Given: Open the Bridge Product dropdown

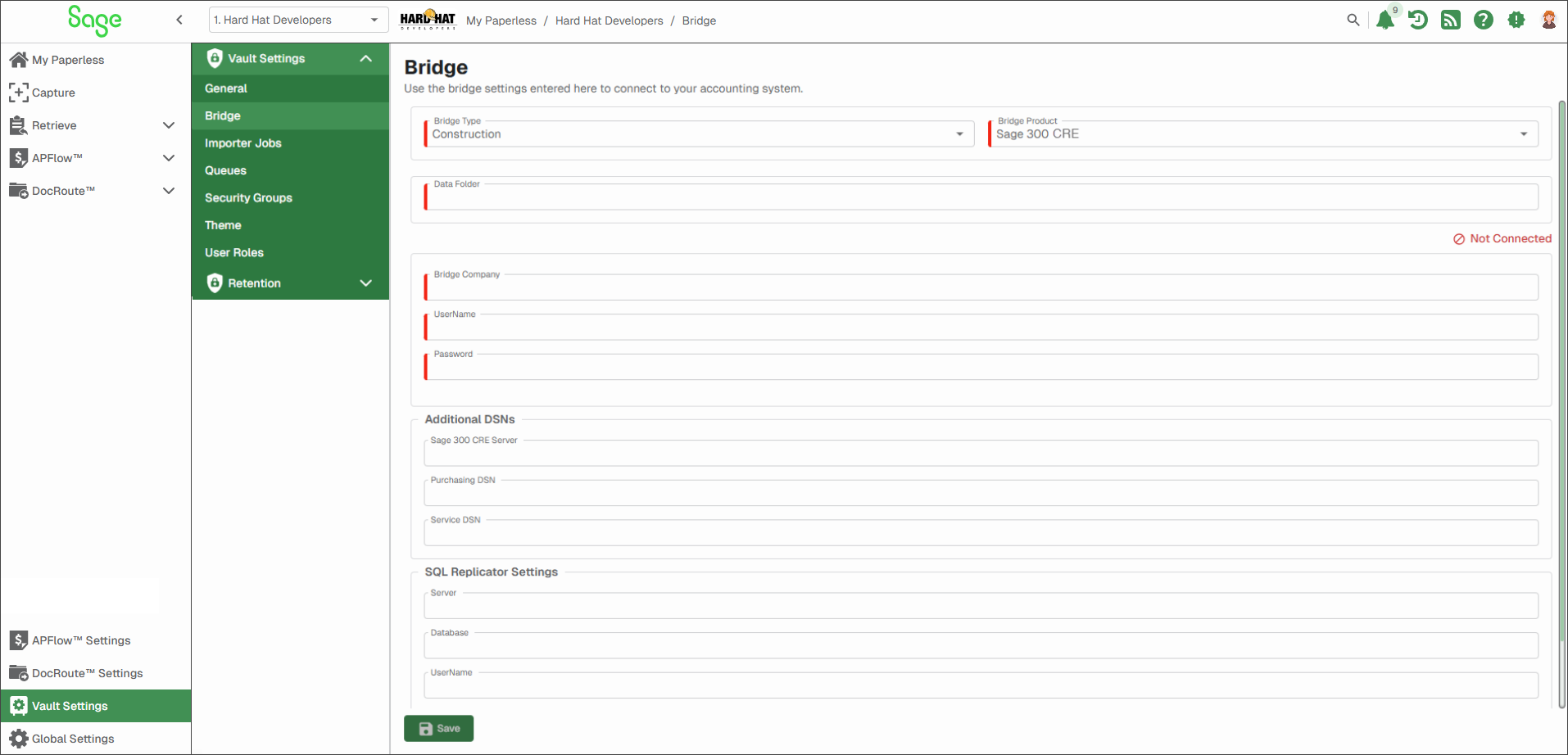Looking at the screenshot, I should (1263, 134).
